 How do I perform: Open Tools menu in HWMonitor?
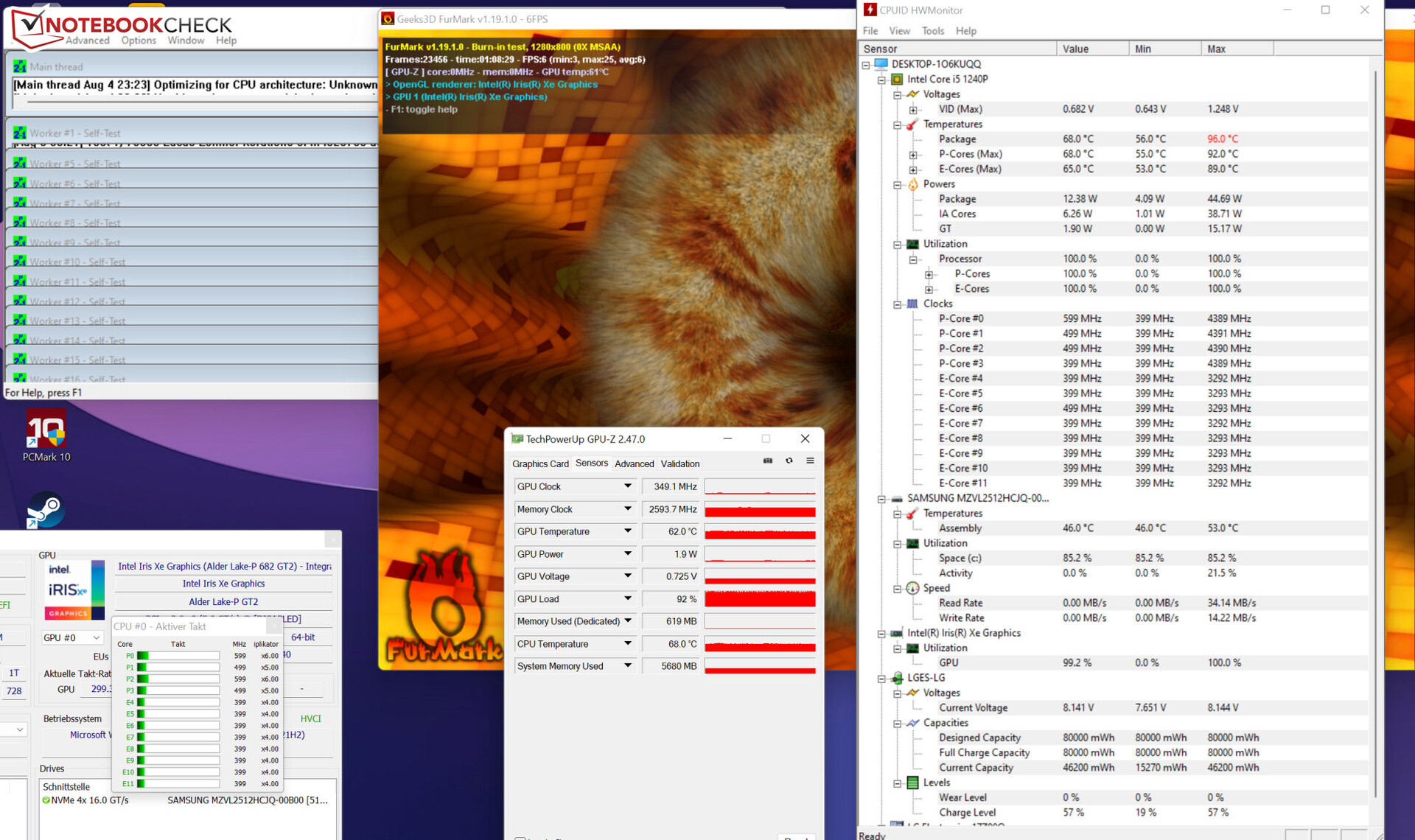pyautogui.click(x=932, y=31)
